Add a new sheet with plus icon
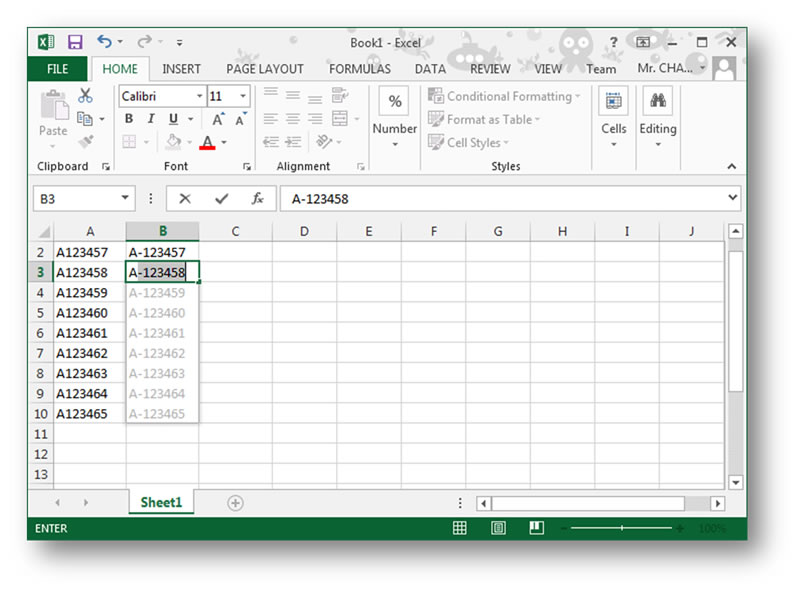Image resolution: width=800 pixels, height=593 pixels. pos(236,503)
